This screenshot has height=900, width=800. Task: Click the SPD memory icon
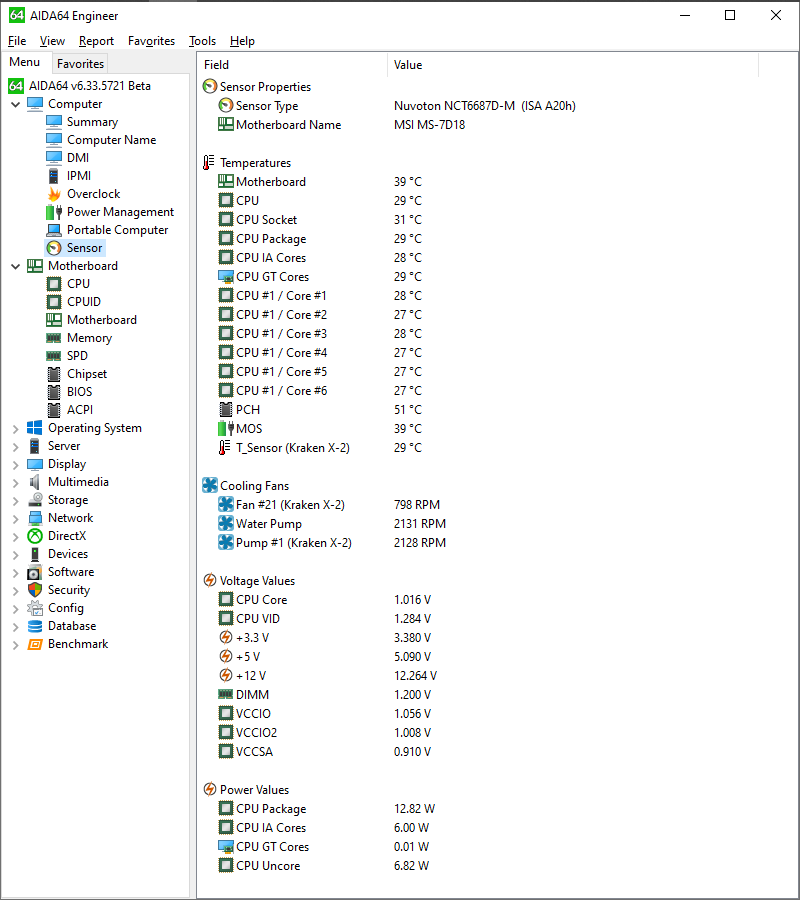[54, 356]
